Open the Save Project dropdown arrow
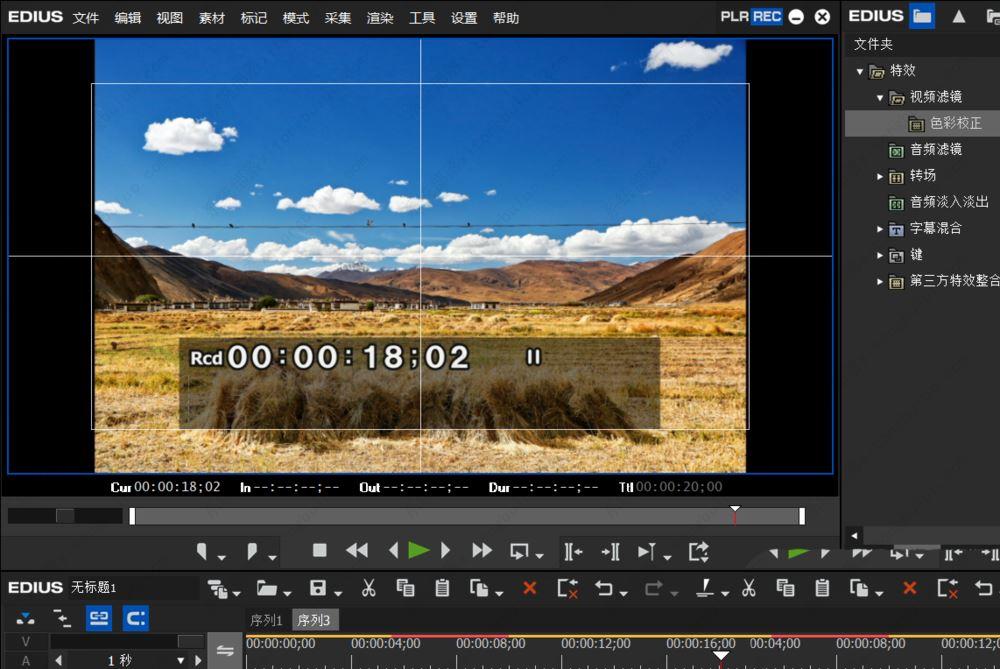This screenshot has width=1000, height=669. 338,594
